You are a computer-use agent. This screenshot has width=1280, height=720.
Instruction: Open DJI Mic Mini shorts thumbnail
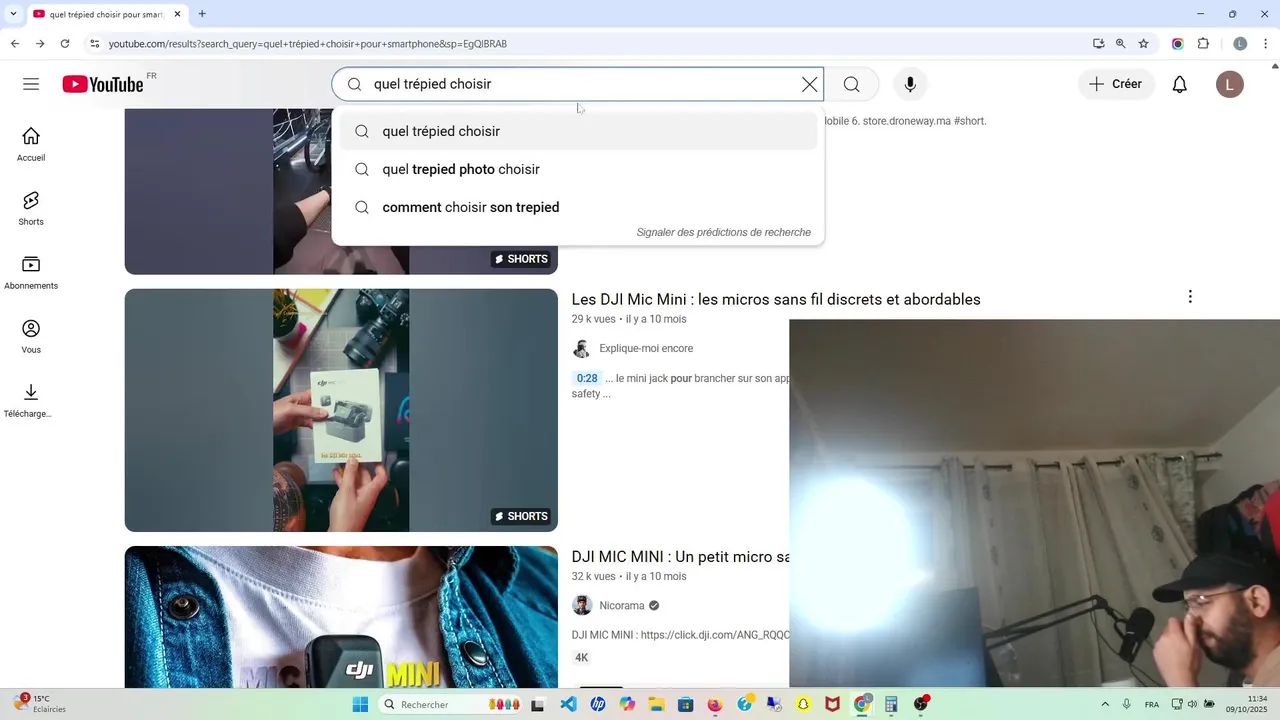(x=341, y=410)
